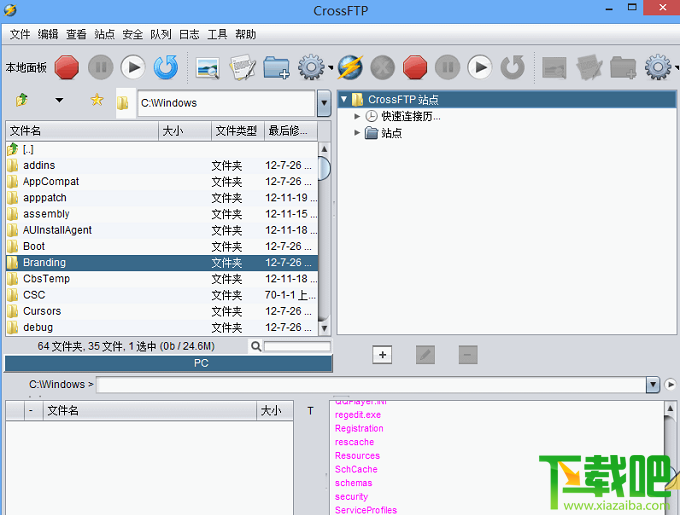Click the red stop button in local panel
Screen dimensions: 680x515
[x=67, y=67]
